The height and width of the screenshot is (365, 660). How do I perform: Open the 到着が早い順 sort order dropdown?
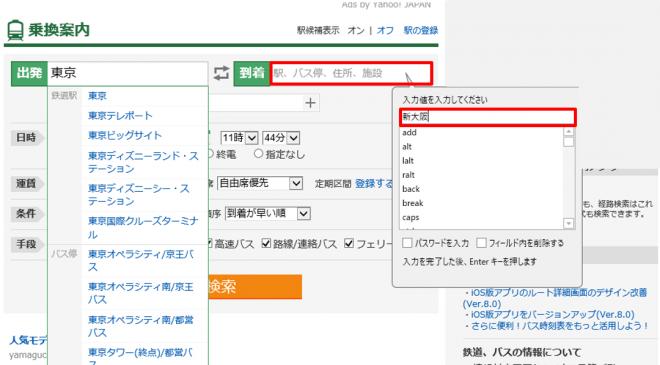(268, 213)
